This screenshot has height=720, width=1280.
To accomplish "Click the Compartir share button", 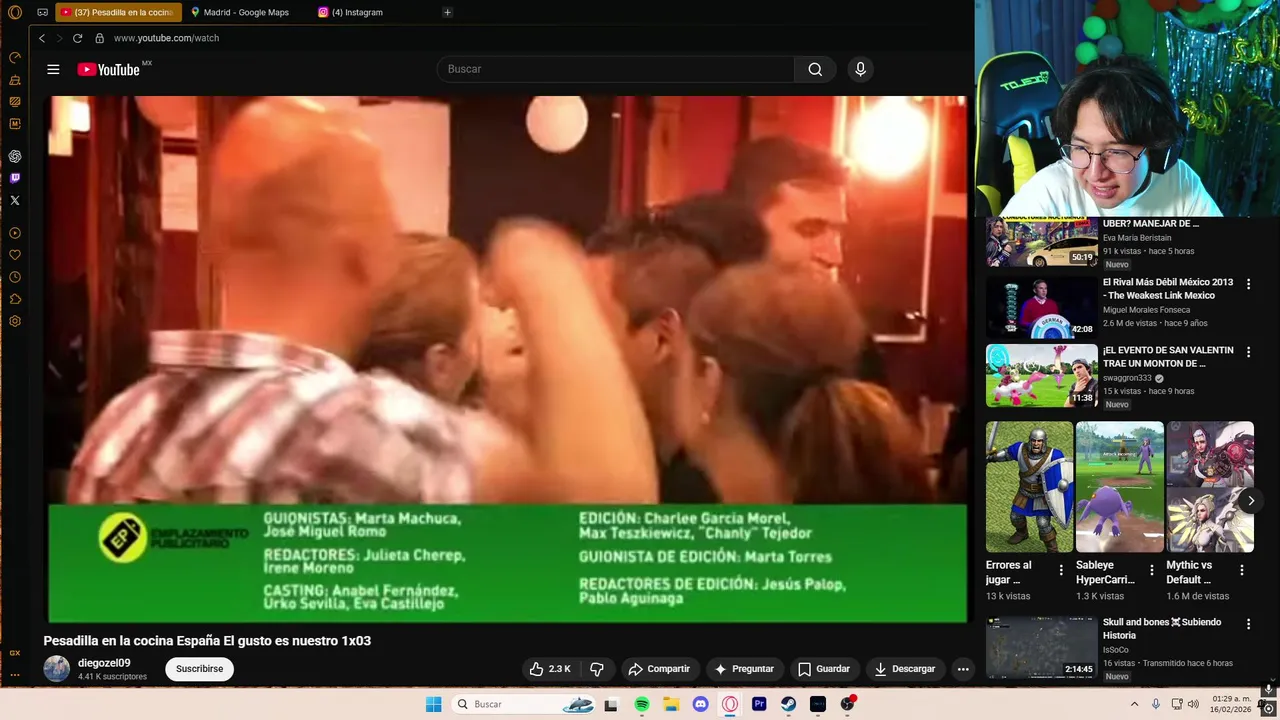I will click(x=658, y=669).
